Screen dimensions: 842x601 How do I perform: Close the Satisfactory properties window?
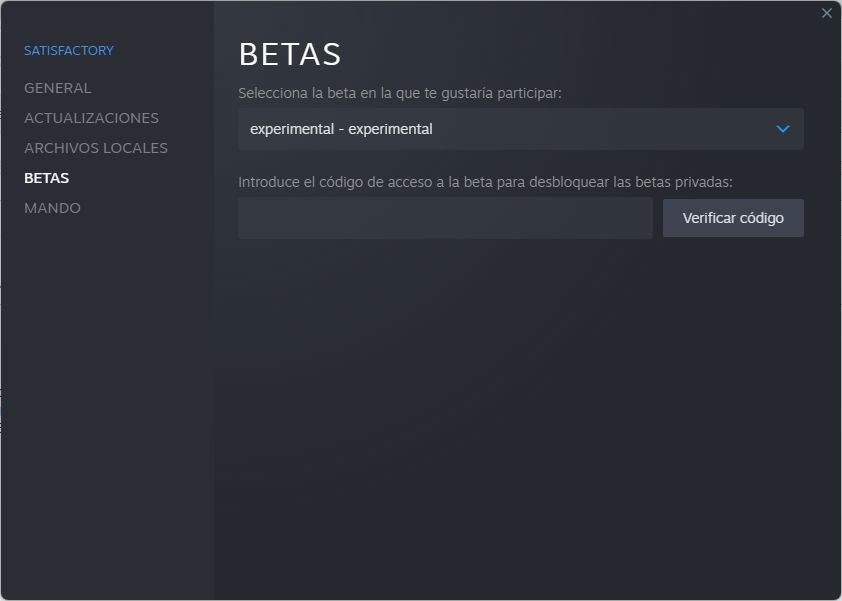pos(826,13)
